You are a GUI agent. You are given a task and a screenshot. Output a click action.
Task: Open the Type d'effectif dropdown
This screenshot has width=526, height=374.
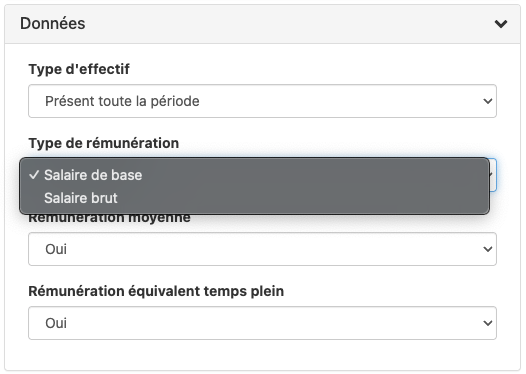(x=262, y=101)
